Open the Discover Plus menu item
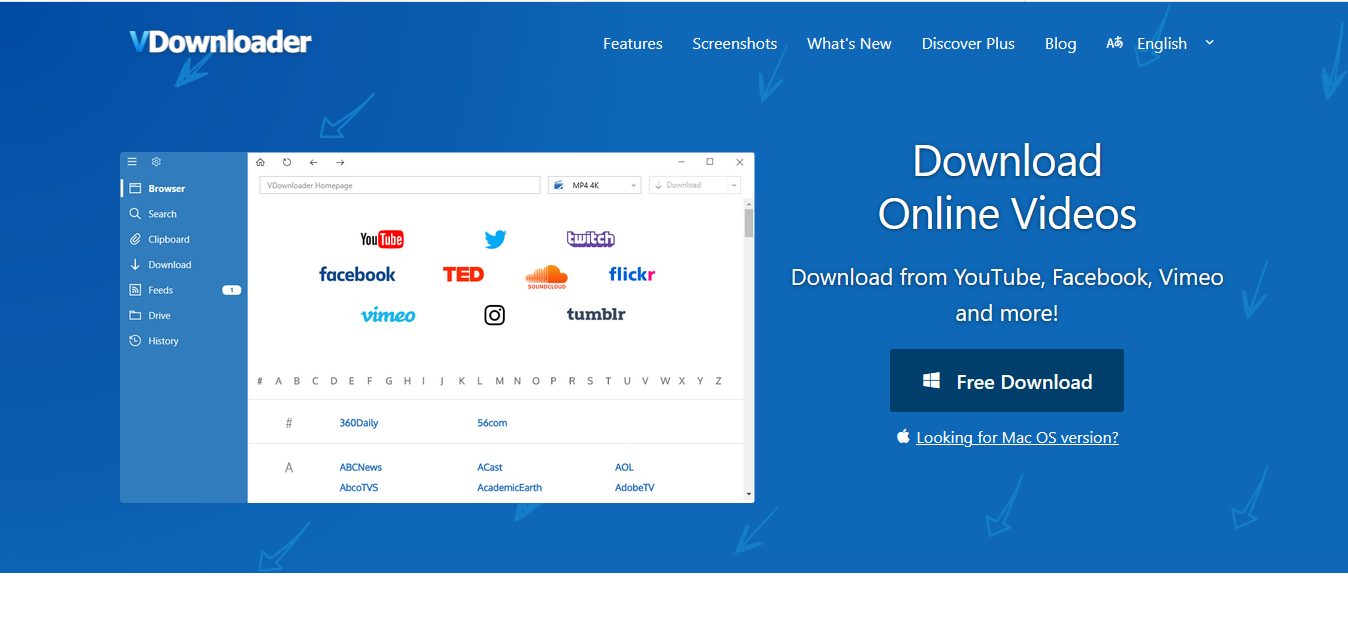 point(968,44)
